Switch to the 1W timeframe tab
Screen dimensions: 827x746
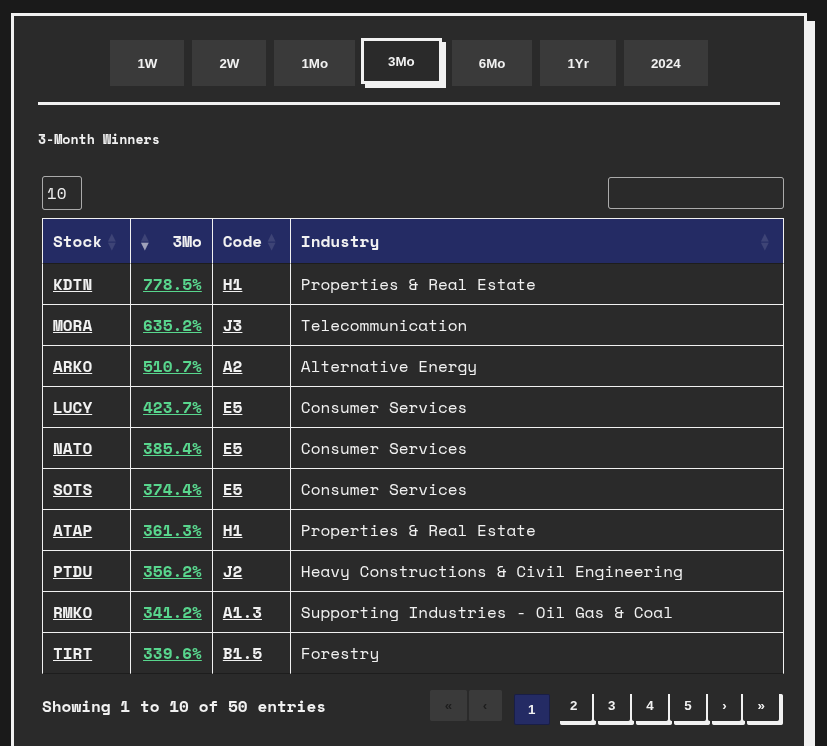(147, 63)
